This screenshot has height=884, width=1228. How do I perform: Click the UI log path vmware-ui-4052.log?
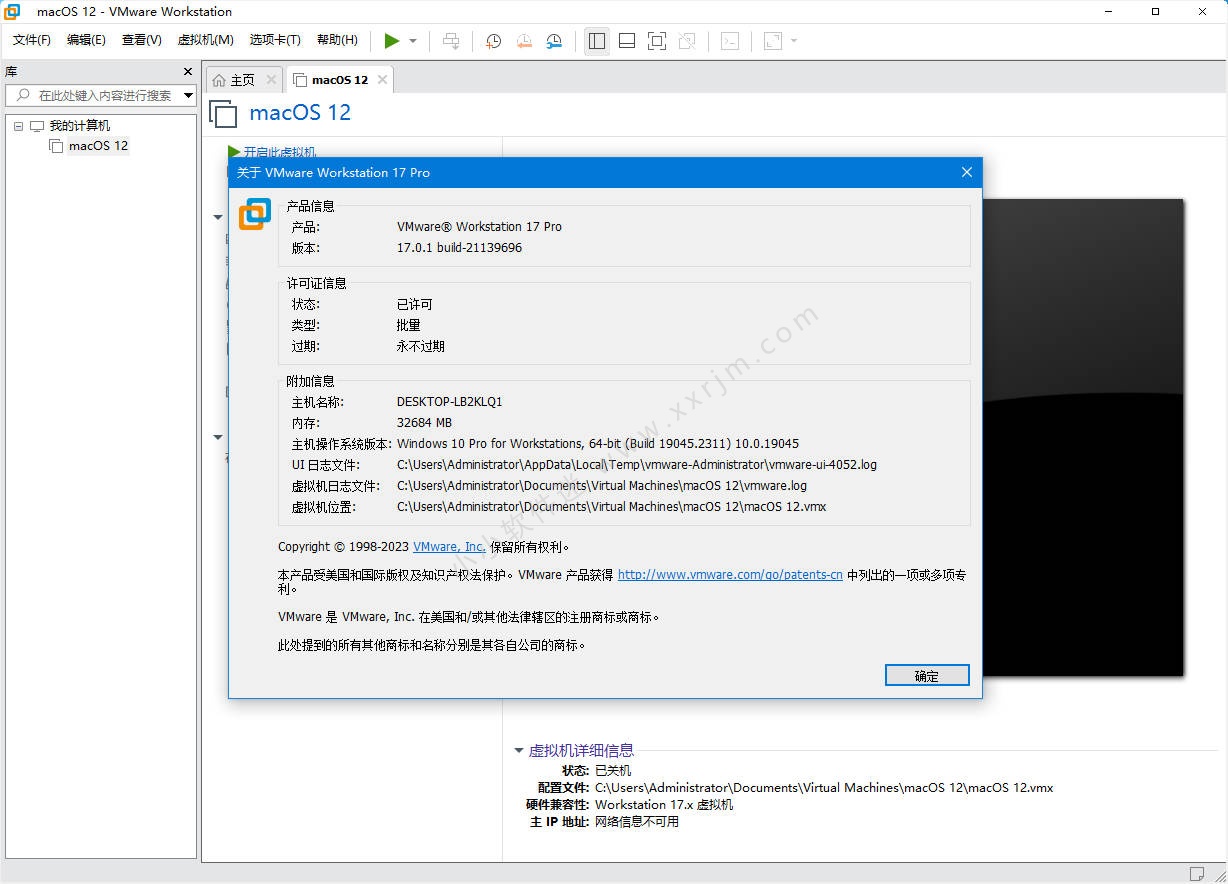[x=637, y=465]
